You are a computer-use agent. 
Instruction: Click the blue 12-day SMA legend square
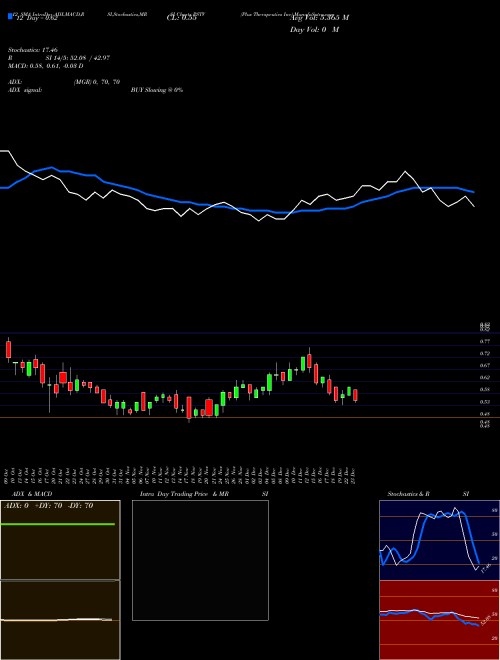(10, 16)
